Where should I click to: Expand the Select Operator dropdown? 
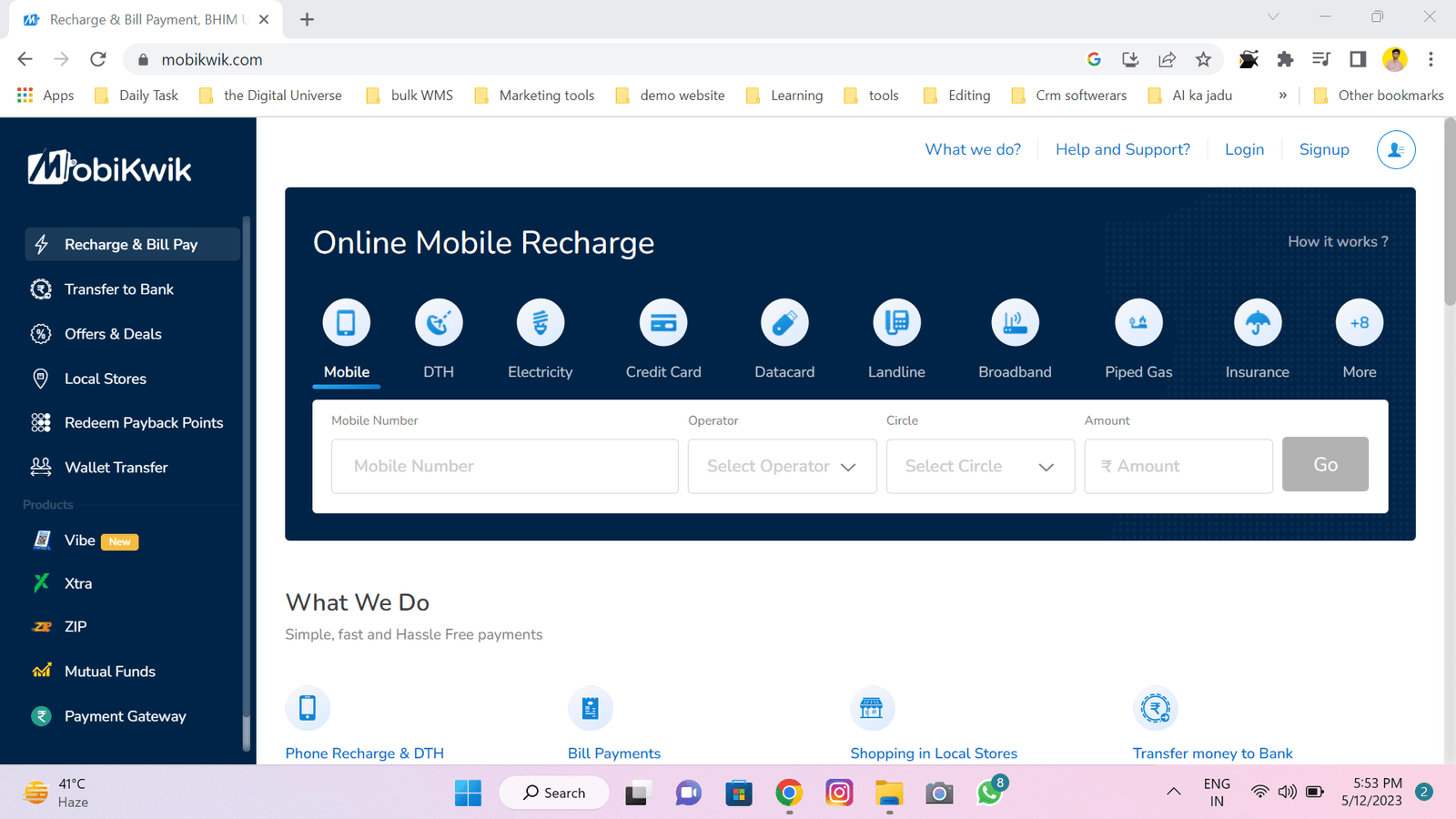783,466
